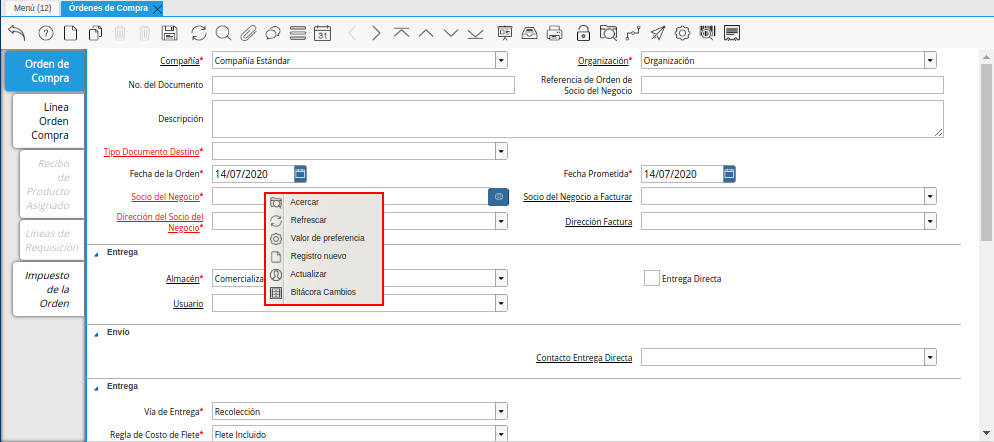Click the undo arrow toolbar icon
Screen dimensions: 994x442
17,33
